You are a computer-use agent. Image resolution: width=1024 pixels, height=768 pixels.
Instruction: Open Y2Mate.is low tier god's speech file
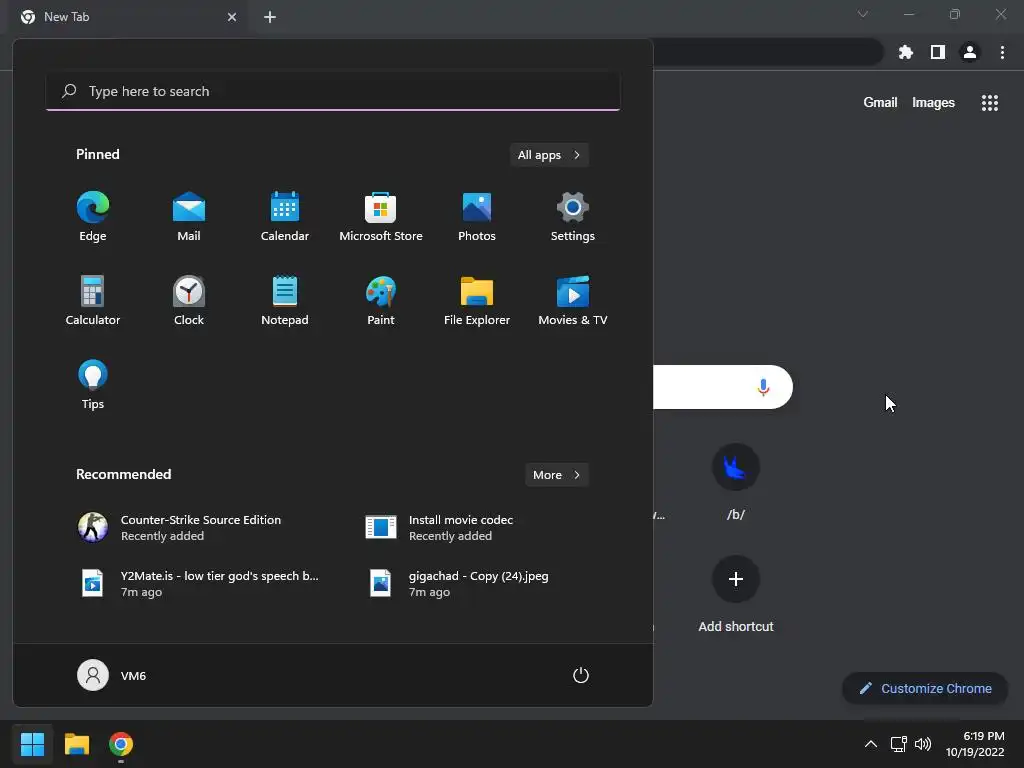point(199,583)
